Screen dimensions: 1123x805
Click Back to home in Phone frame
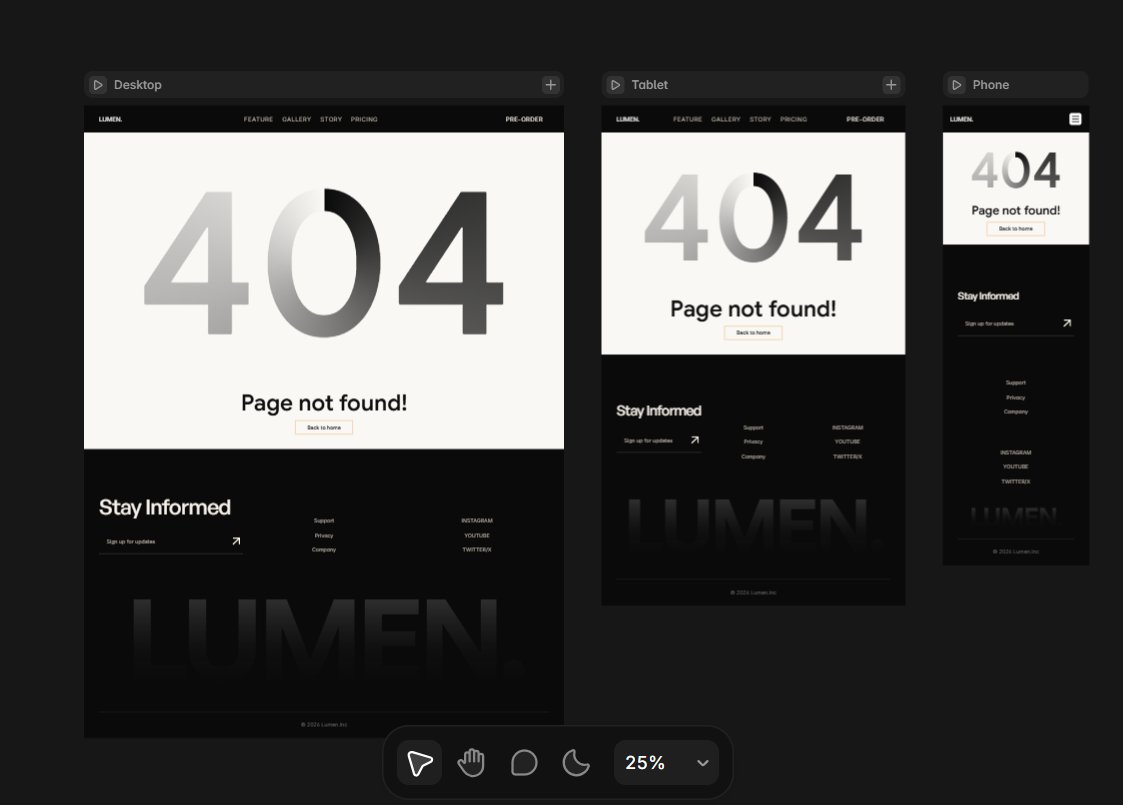[x=1016, y=228]
